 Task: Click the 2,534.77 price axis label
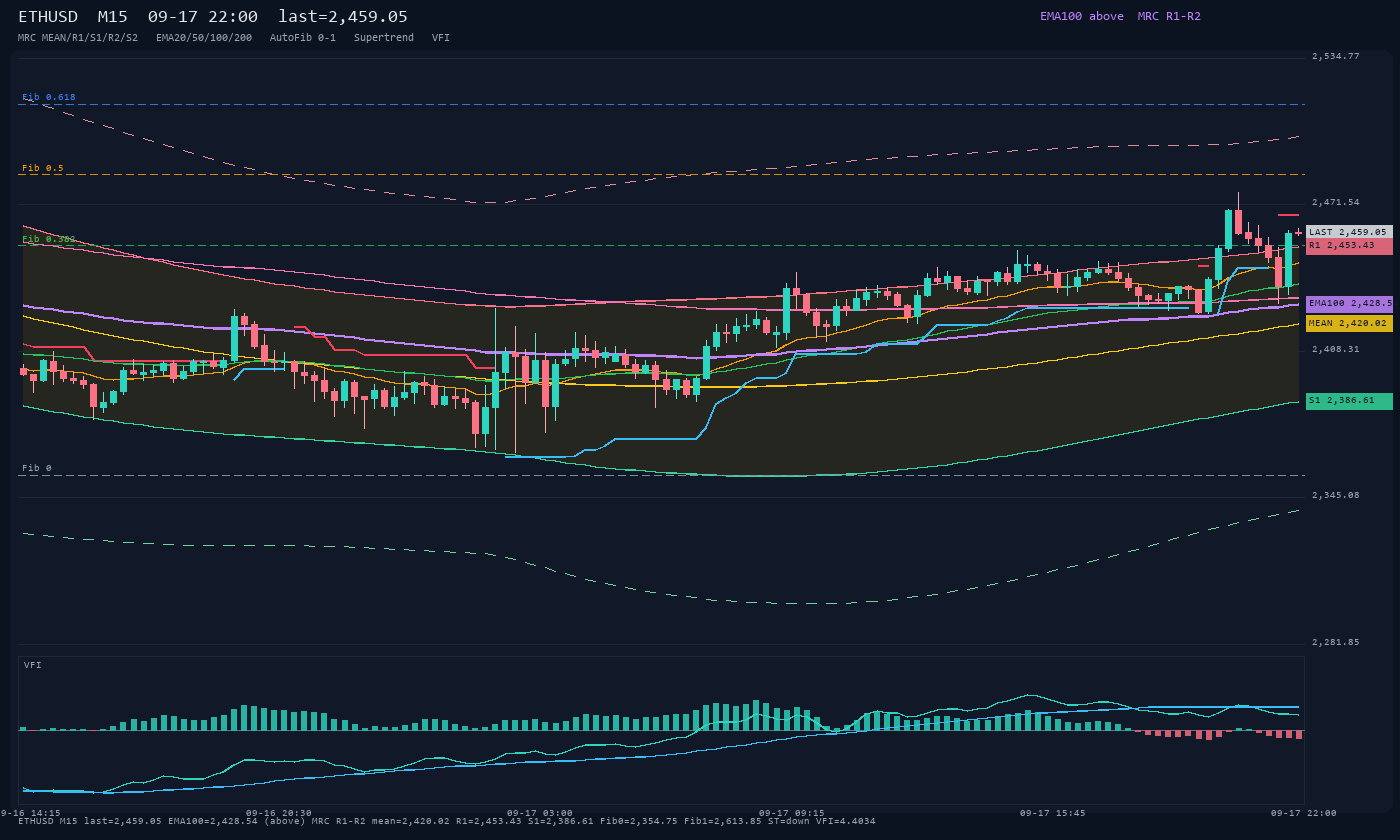click(x=1336, y=56)
